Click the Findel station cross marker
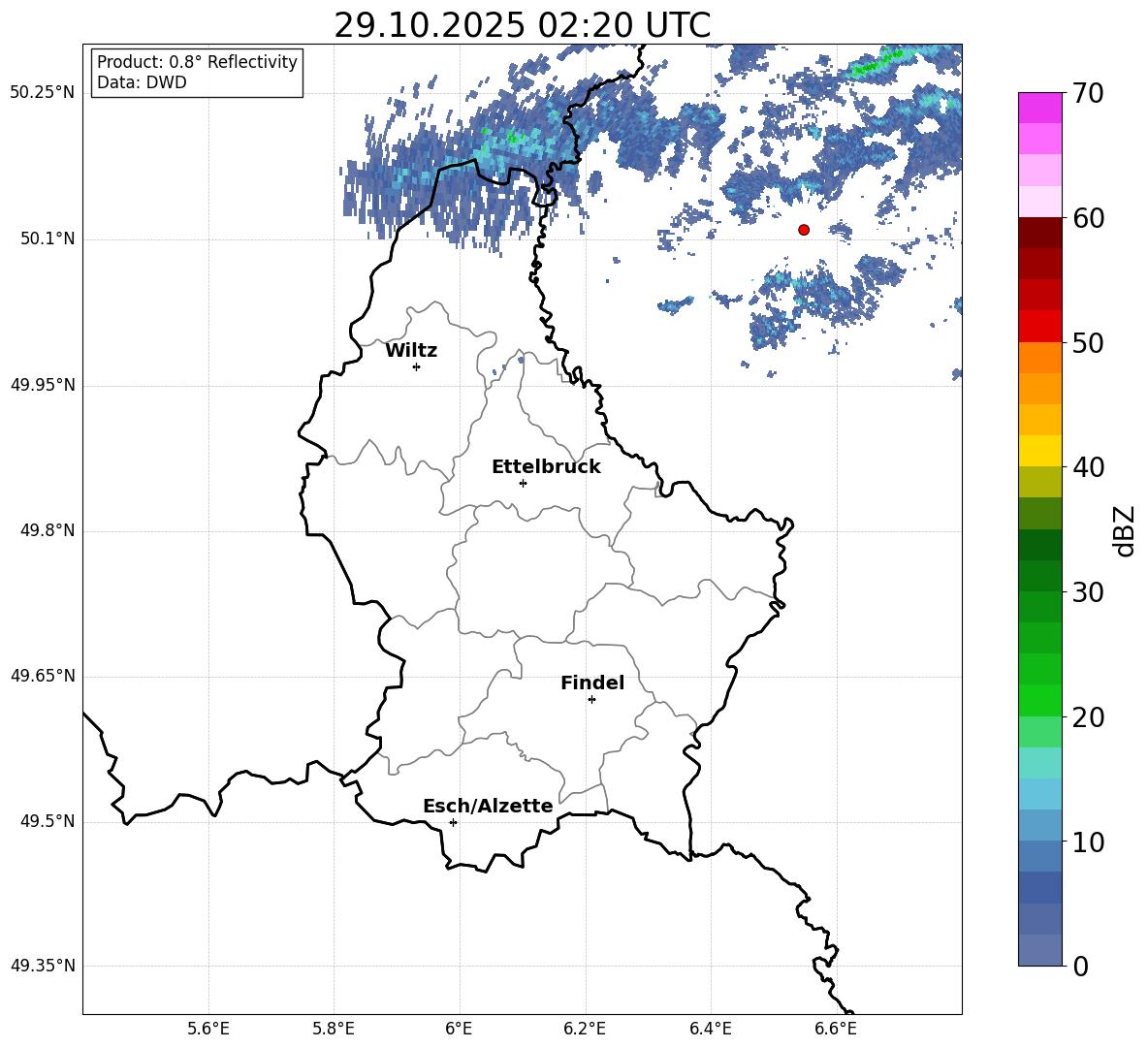The height and width of the screenshot is (1048, 1148). pyautogui.click(x=592, y=700)
